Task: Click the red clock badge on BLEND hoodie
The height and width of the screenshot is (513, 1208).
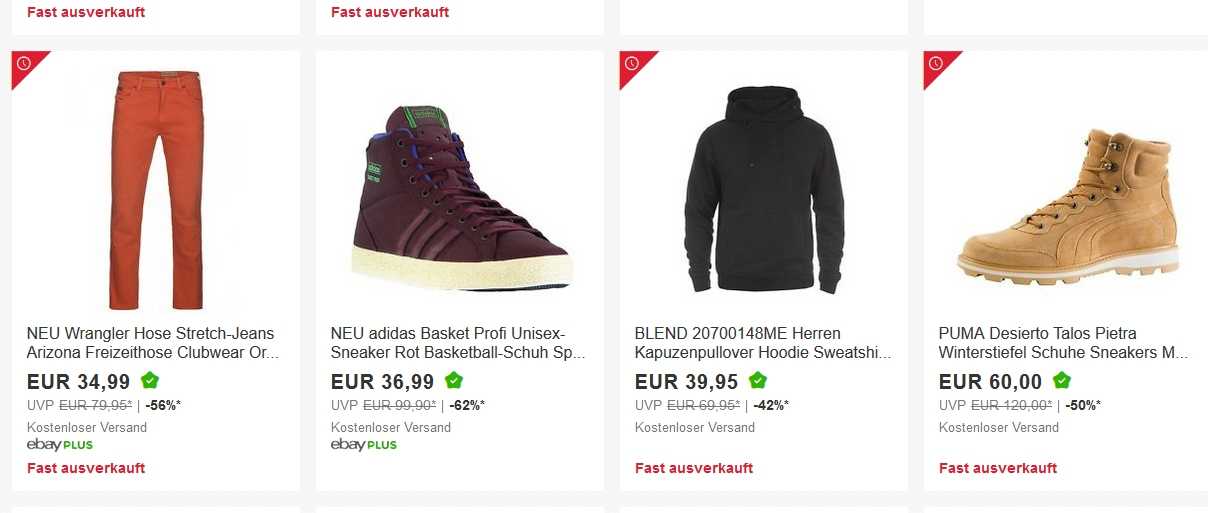Action: [632, 64]
